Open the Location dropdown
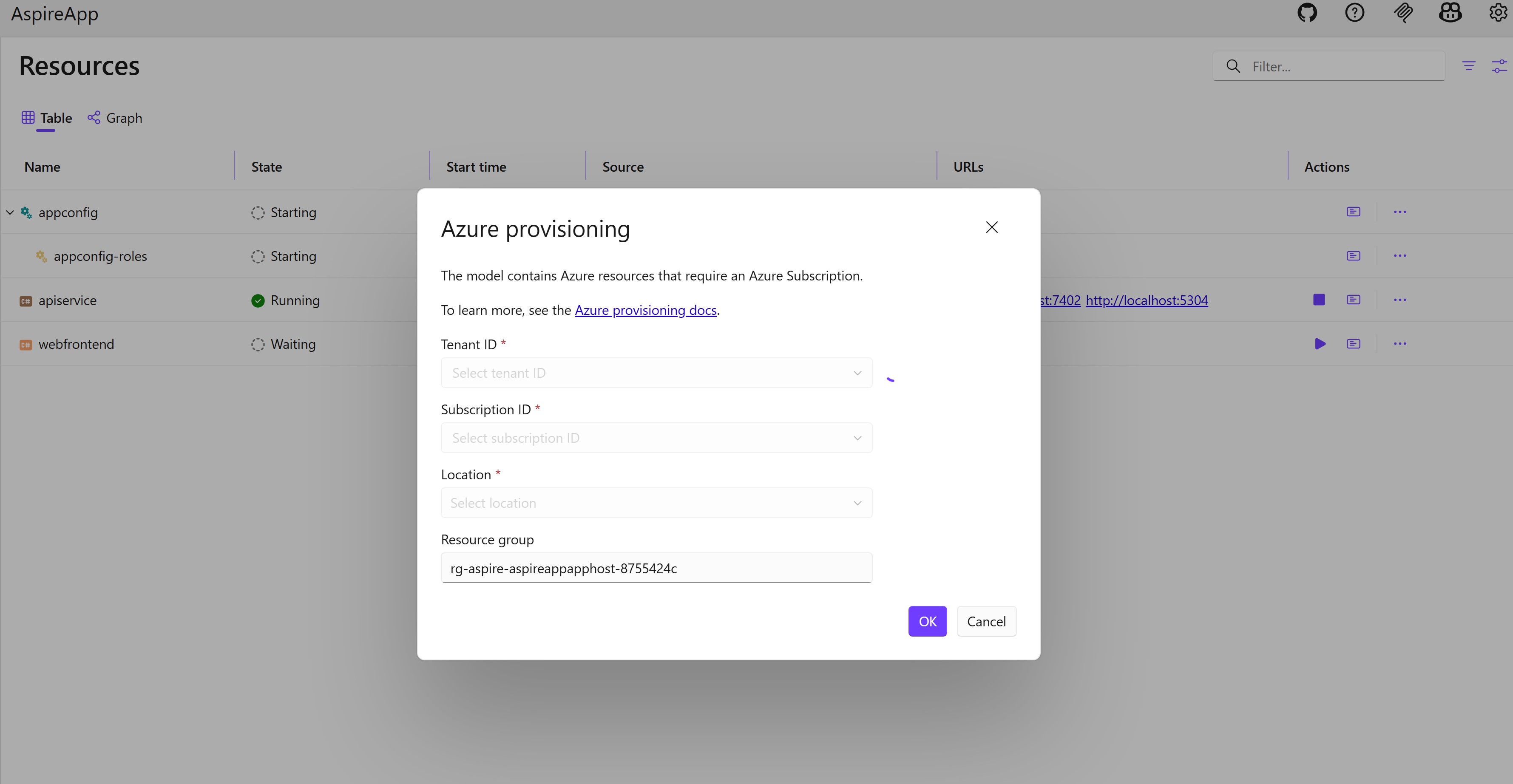1513x784 pixels. tap(656, 503)
